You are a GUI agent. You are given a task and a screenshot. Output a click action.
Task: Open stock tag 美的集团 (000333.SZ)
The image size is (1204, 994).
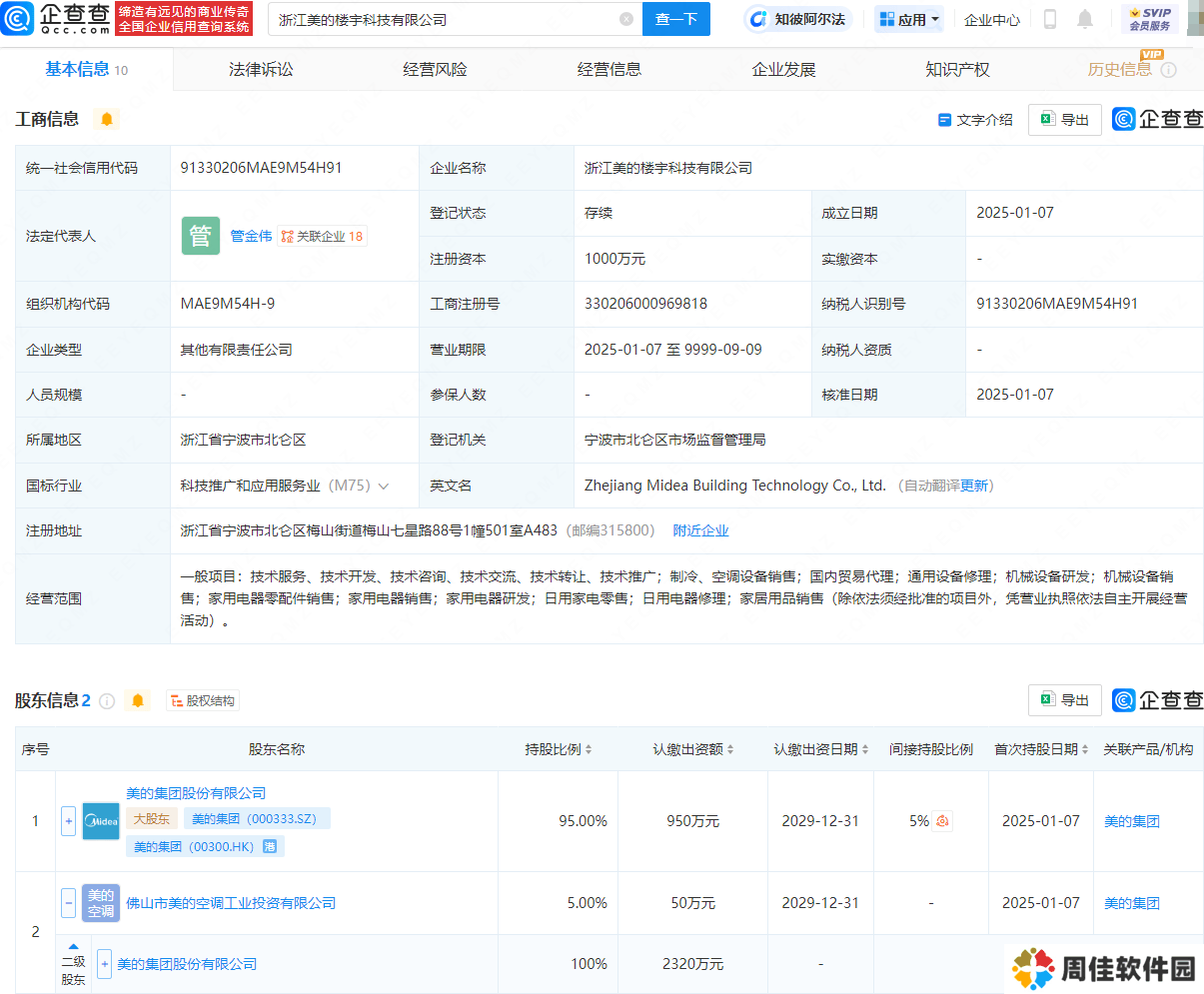(x=257, y=819)
